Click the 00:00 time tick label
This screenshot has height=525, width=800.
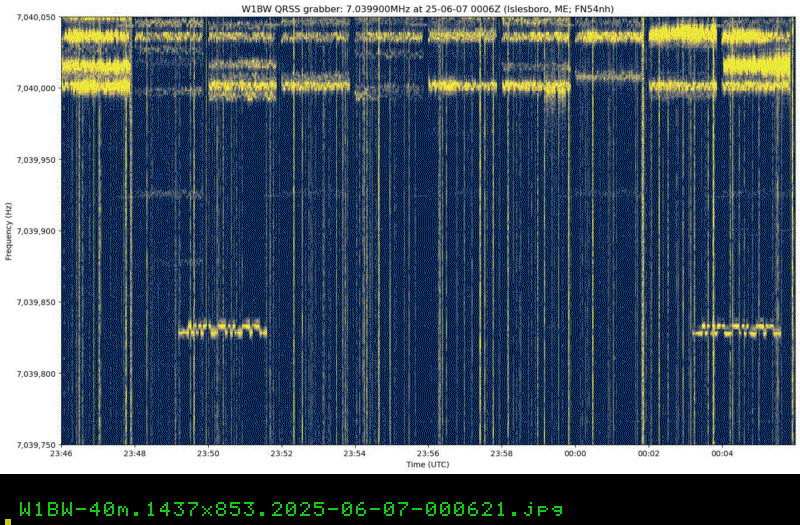[575, 453]
